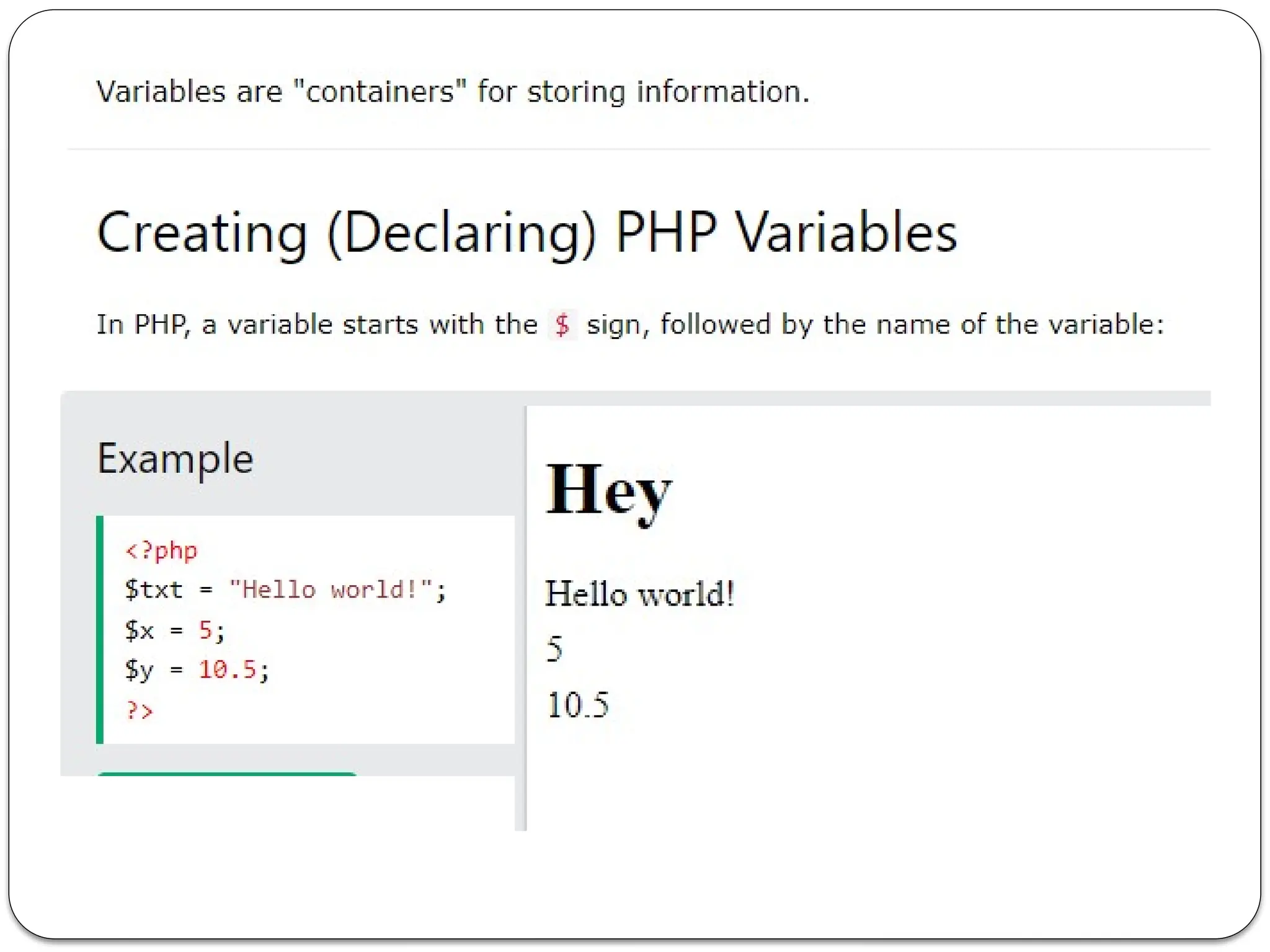Click the partially visible green button below the code

click(226, 773)
